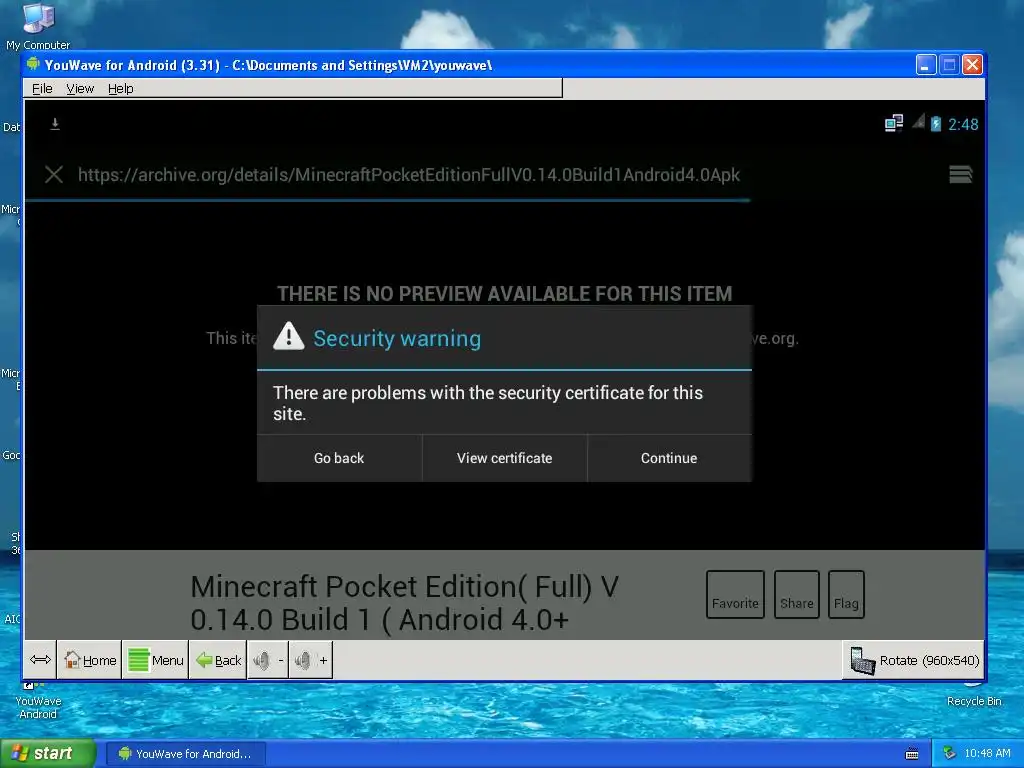The image size is (1024, 768).
Task: Click the Android network status icon
Action: [893, 123]
